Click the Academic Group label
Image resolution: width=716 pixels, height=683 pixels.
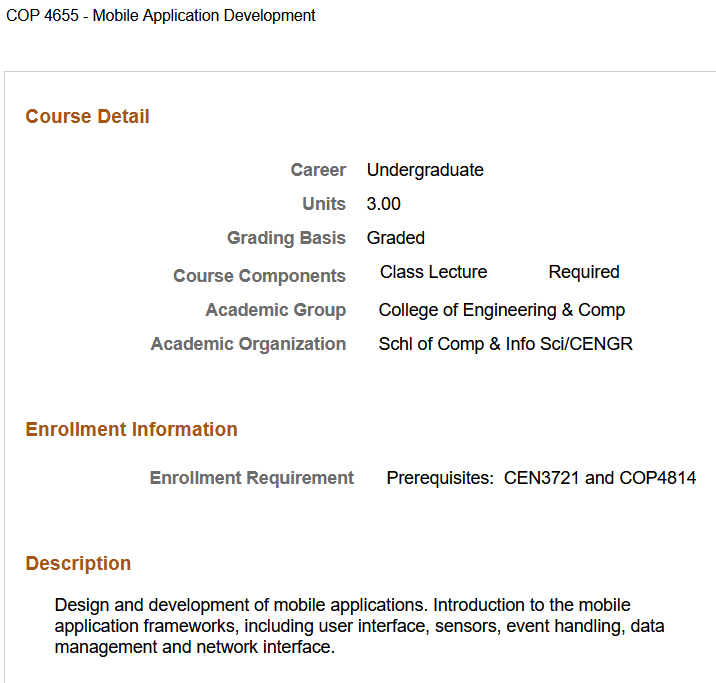tap(275, 310)
